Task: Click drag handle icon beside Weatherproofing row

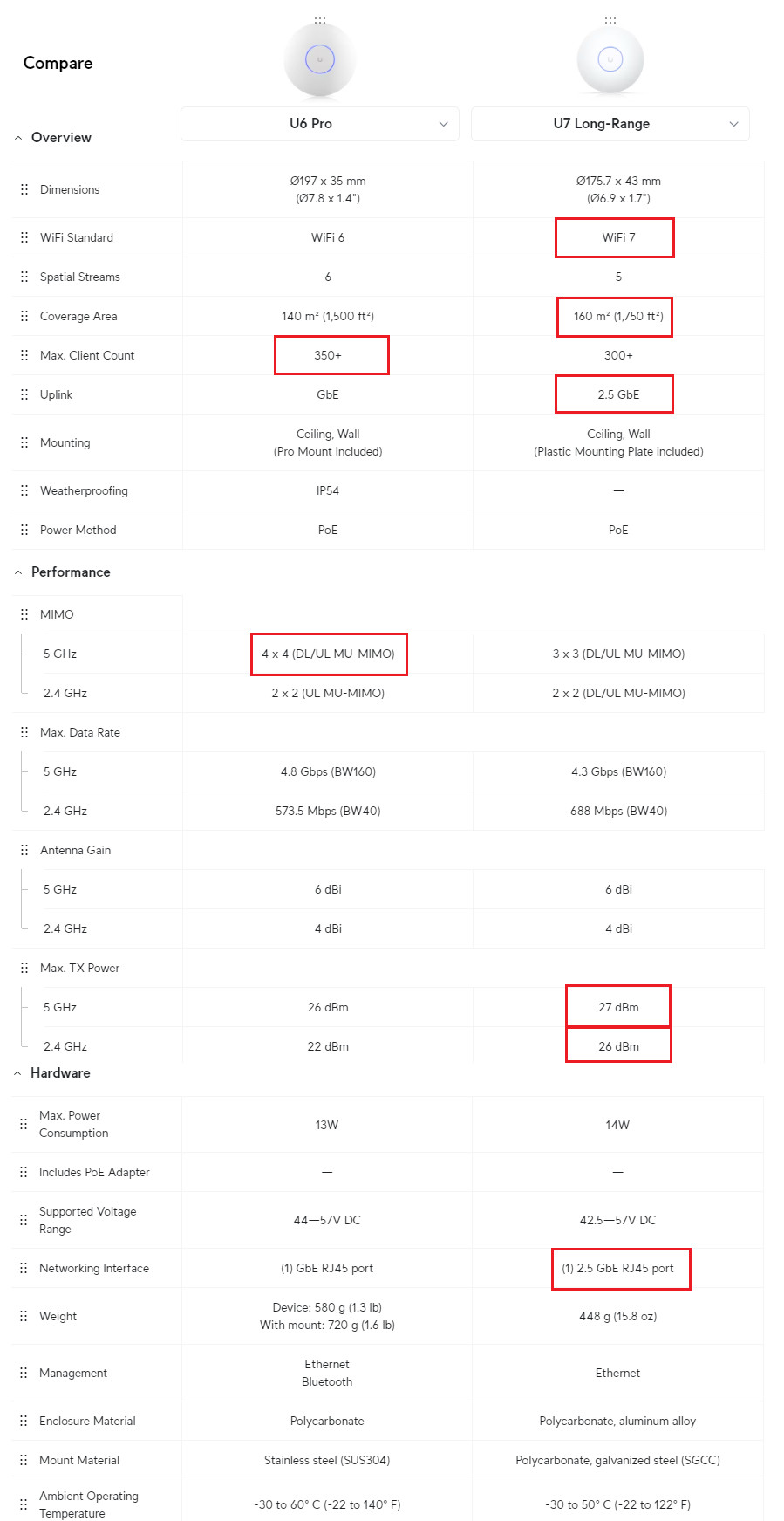Action: click(24, 490)
